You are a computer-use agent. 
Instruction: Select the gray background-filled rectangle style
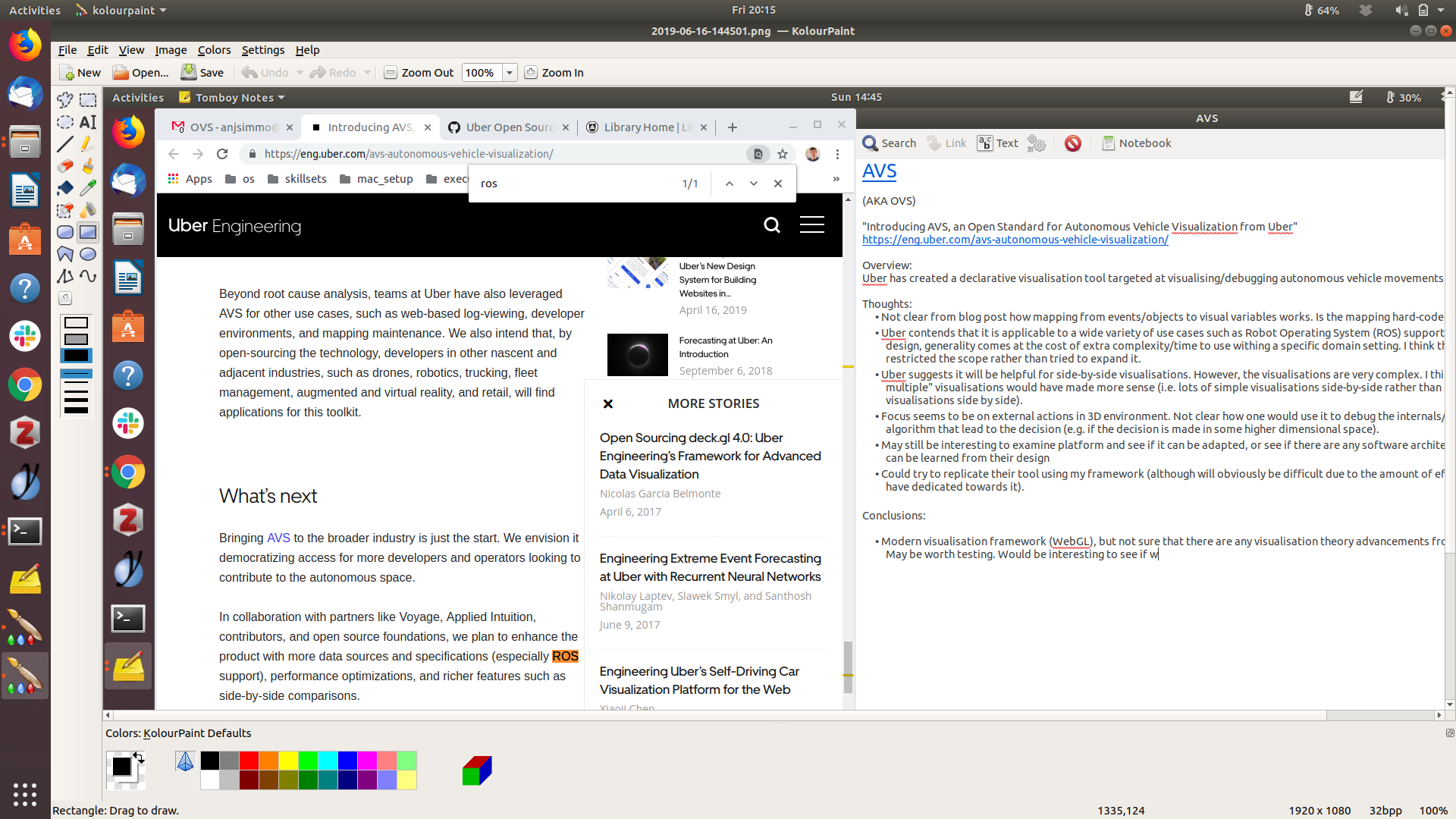click(76, 339)
